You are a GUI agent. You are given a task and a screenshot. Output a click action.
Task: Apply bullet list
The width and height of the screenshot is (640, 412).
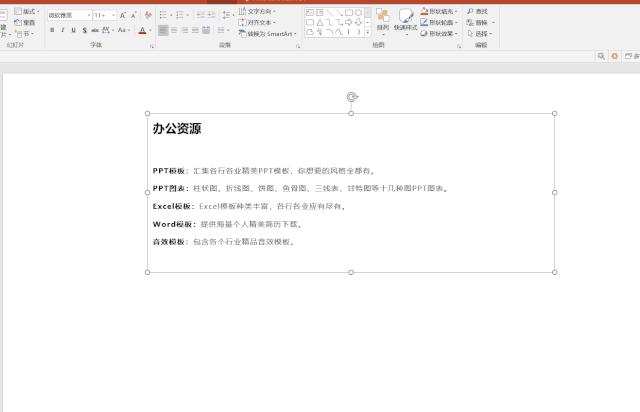pyautogui.click(x=165, y=16)
